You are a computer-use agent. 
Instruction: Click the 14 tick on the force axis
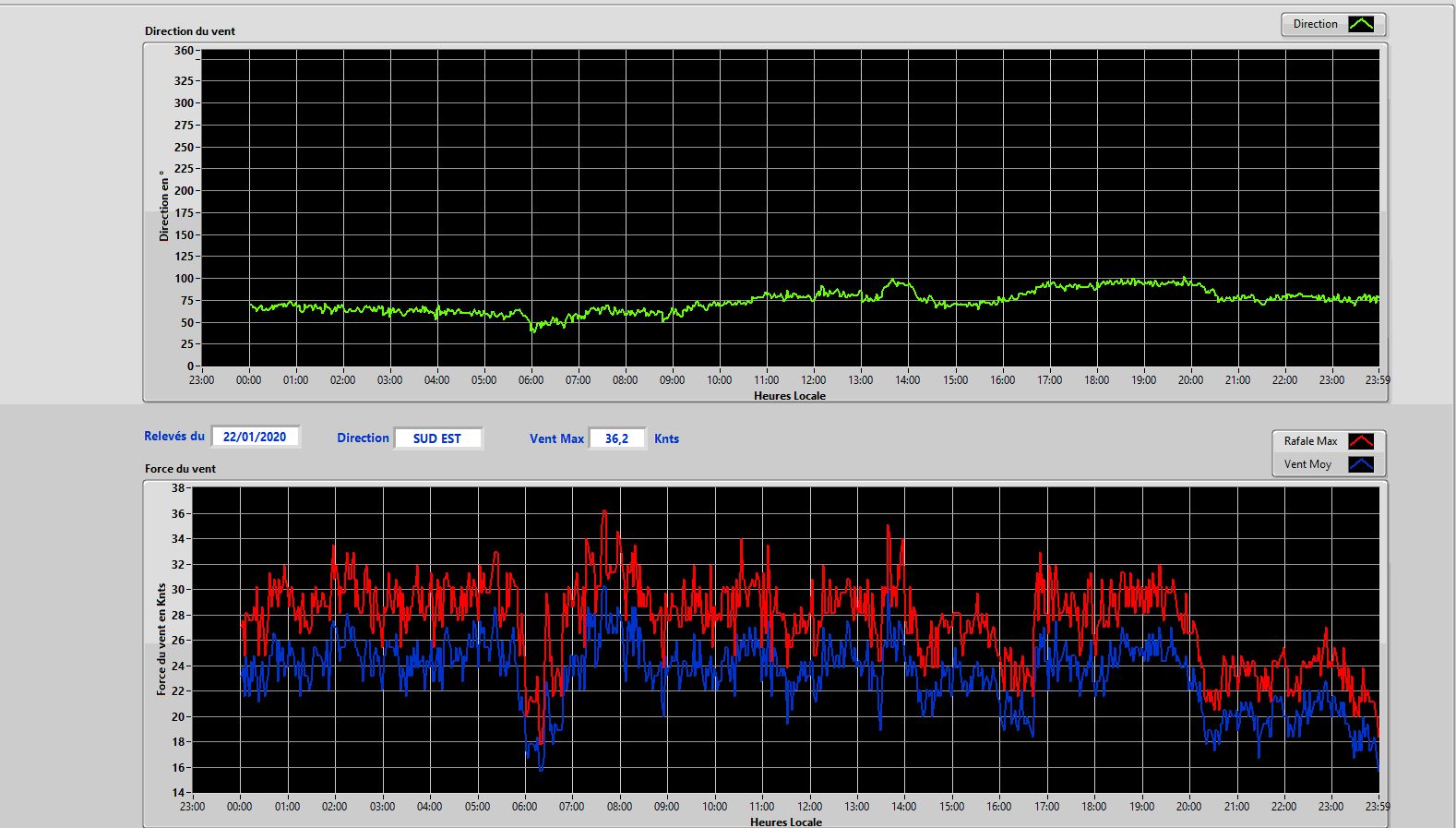(178, 793)
